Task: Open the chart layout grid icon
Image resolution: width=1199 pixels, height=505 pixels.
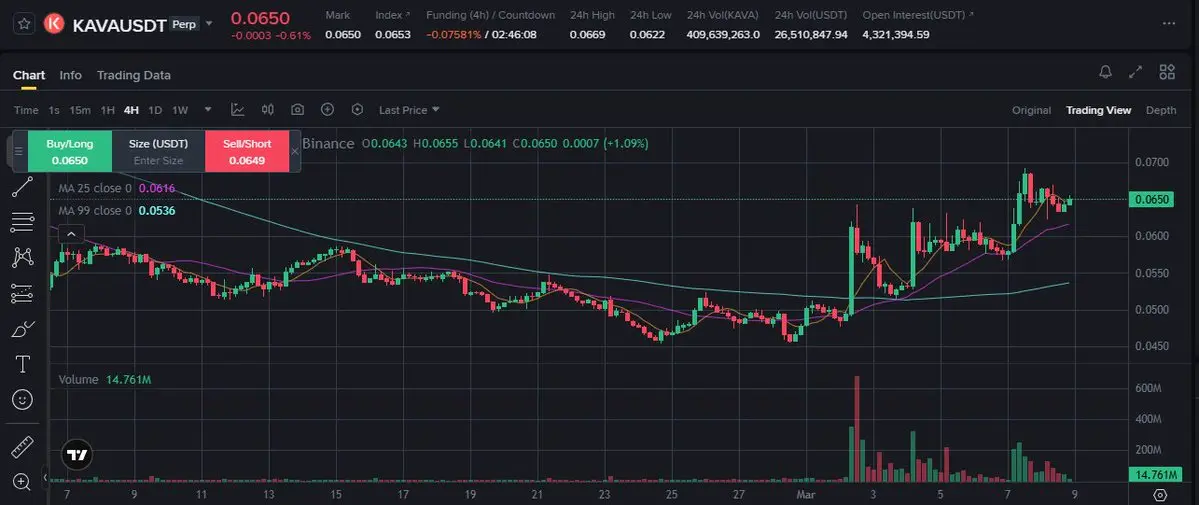Action: pos(1167,72)
